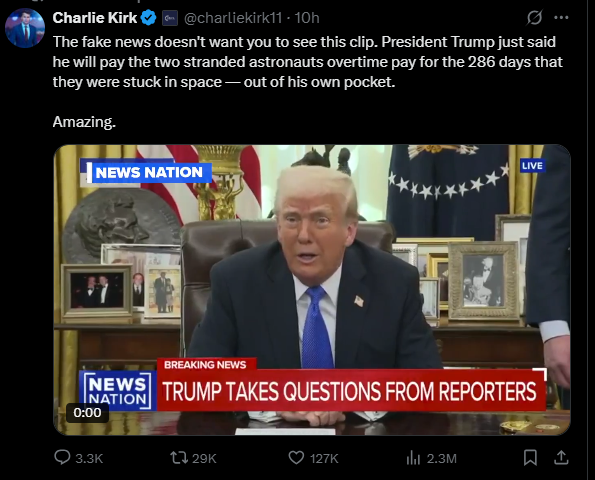Click the repost arrows icon
Viewport: 595px width, 480px height.
[179, 457]
